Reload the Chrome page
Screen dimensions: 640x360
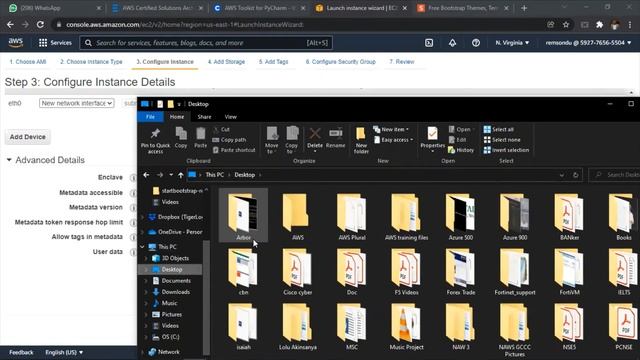[x=40, y=24]
